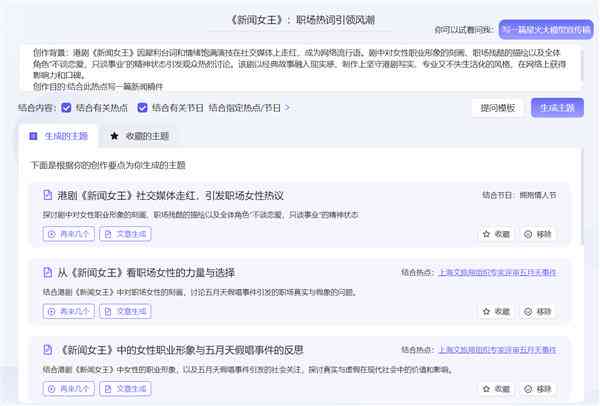Screen dimensions: 600x406
Task: Switch to the 生成的主题 tab
Action: click(x=59, y=136)
